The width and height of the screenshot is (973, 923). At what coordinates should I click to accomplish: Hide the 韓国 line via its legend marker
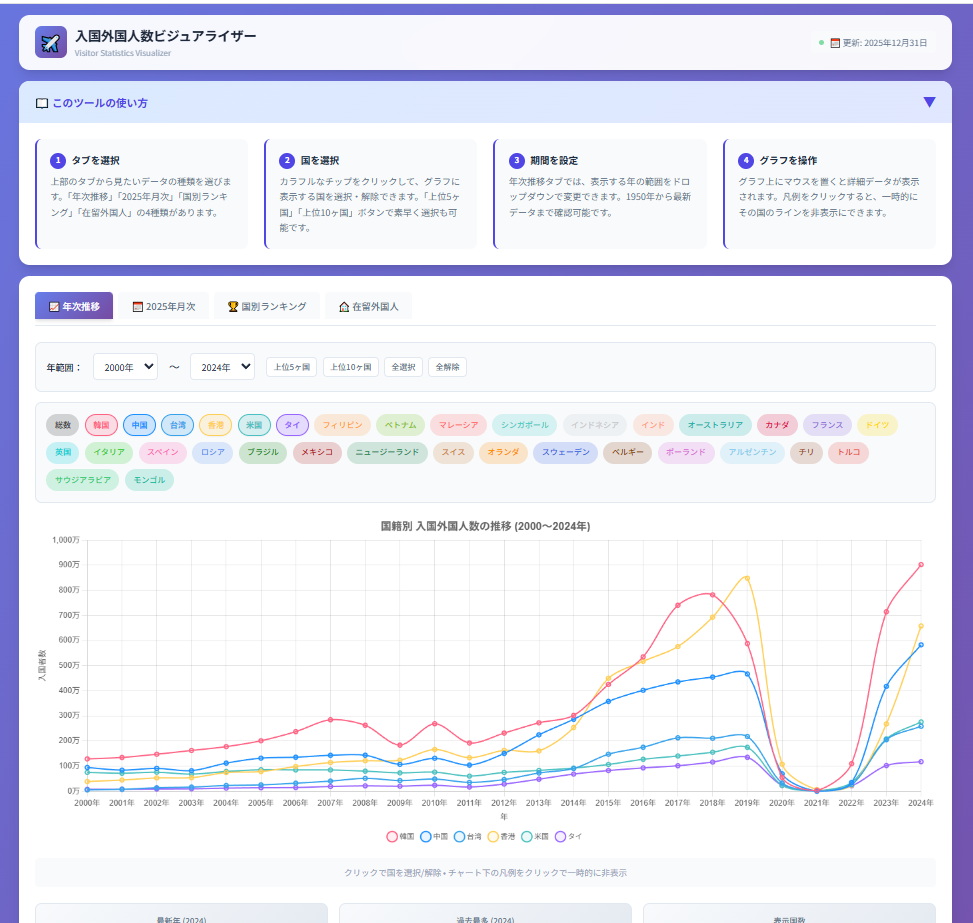391,836
